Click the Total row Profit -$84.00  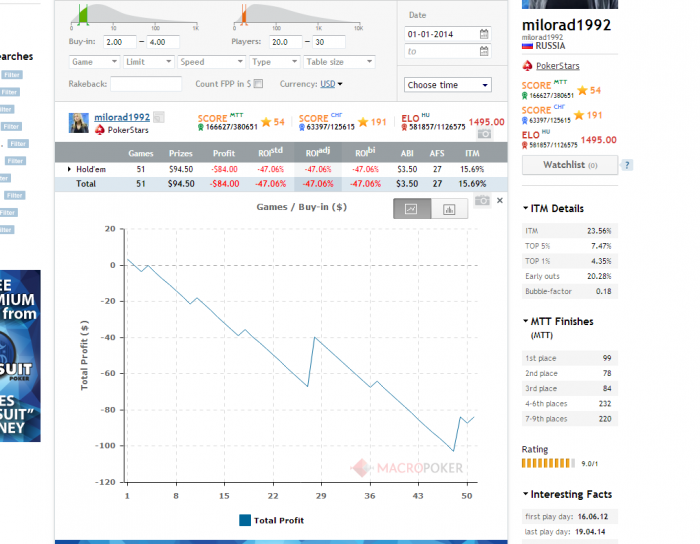tap(225, 184)
